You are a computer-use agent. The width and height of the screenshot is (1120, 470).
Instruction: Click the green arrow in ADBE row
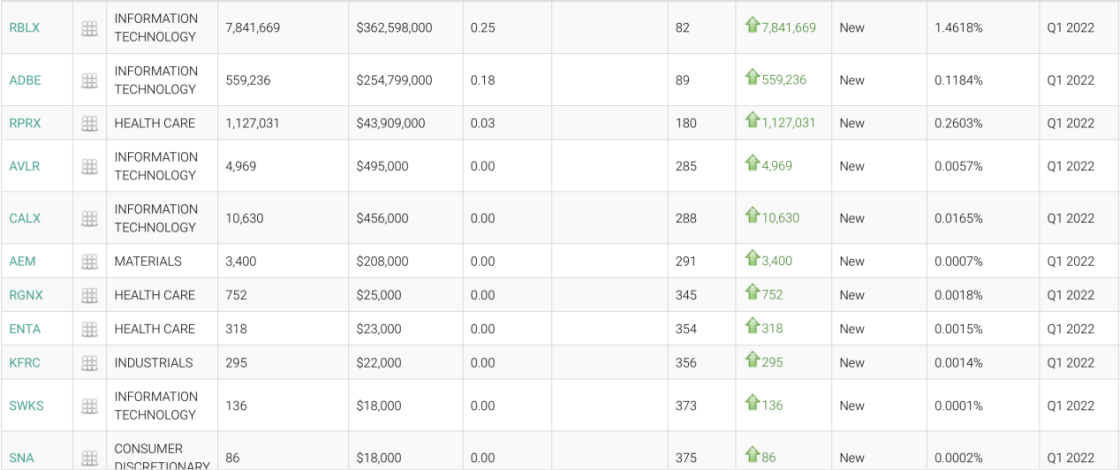click(x=752, y=79)
